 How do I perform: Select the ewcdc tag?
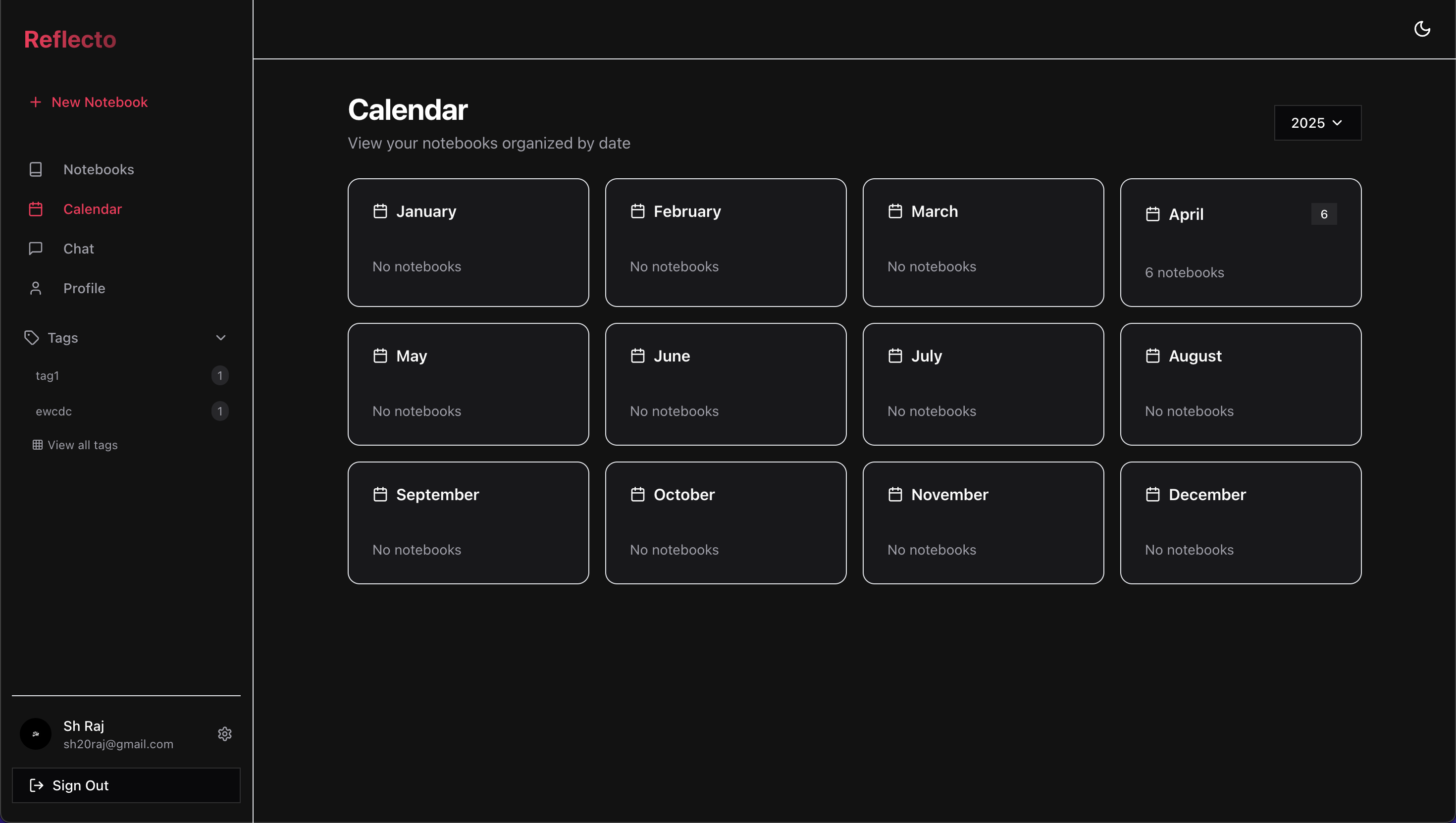[53, 411]
